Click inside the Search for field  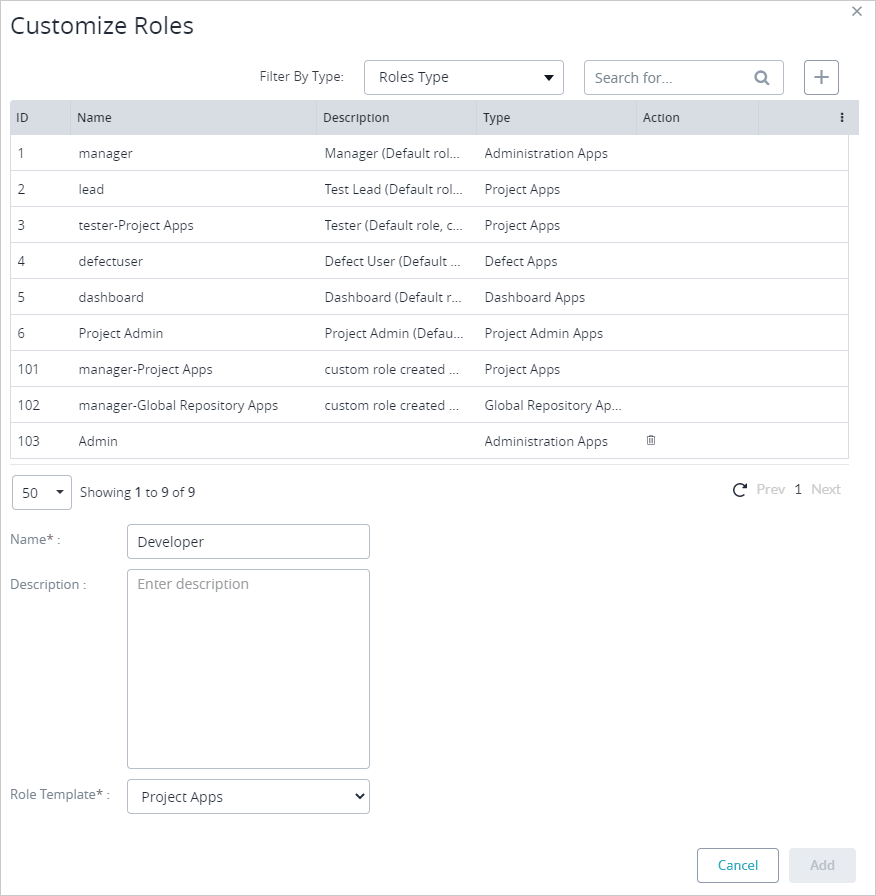click(x=665, y=77)
